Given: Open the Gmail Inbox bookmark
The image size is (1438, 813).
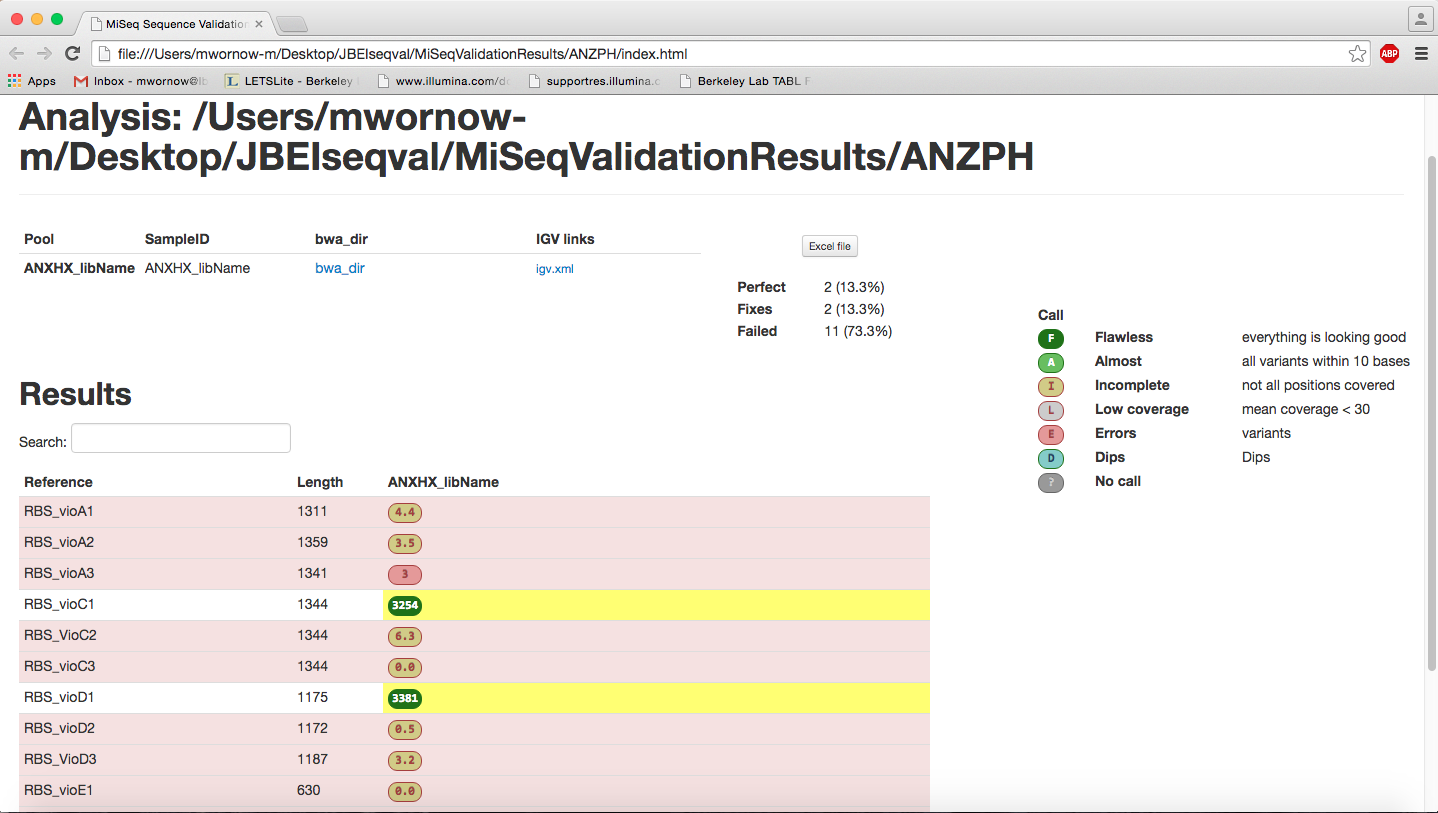Looking at the screenshot, I should (x=140, y=81).
